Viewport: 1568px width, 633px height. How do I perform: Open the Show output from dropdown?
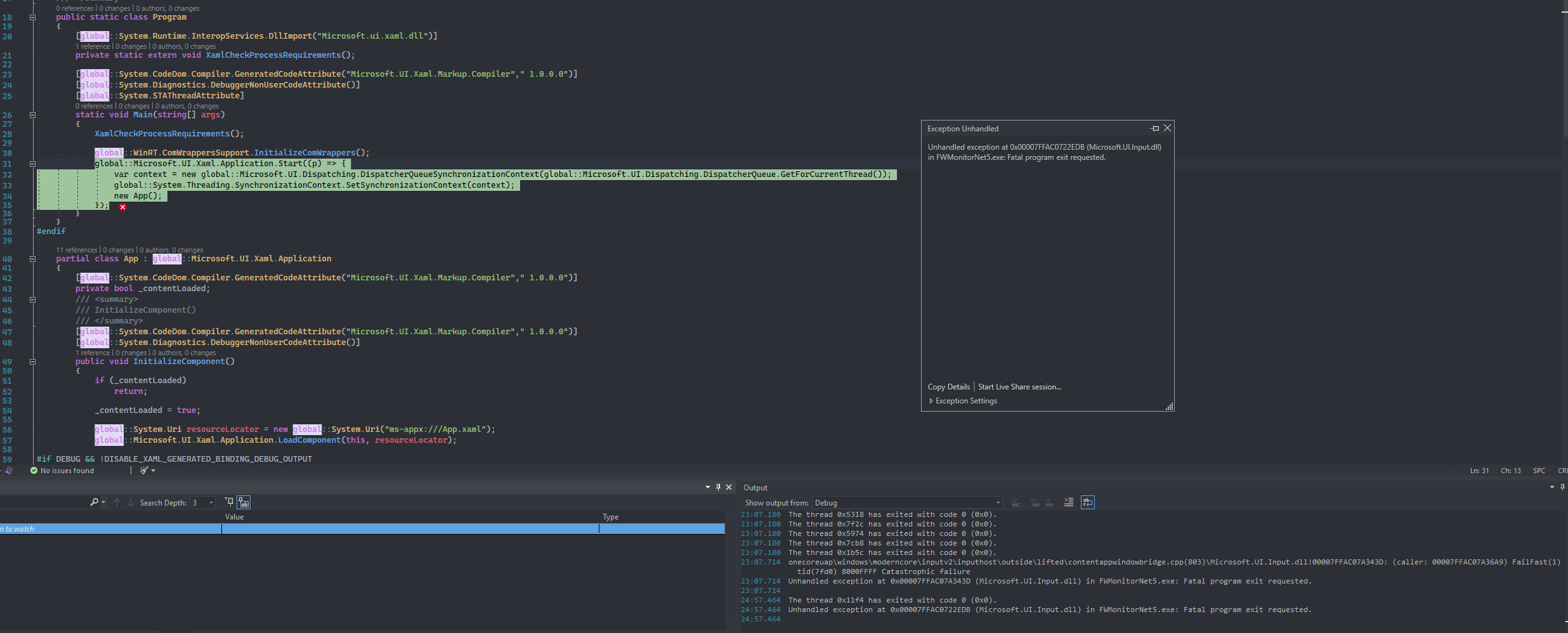click(999, 502)
